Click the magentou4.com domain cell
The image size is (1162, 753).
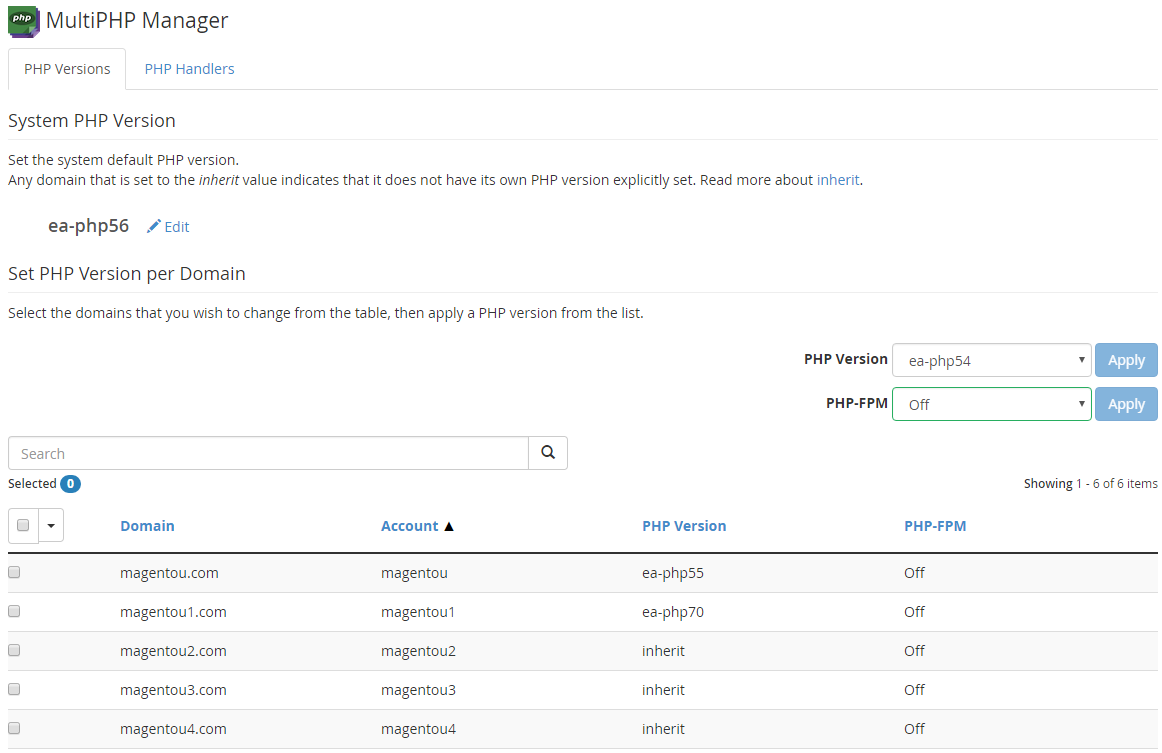pyautogui.click(x=173, y=729)
